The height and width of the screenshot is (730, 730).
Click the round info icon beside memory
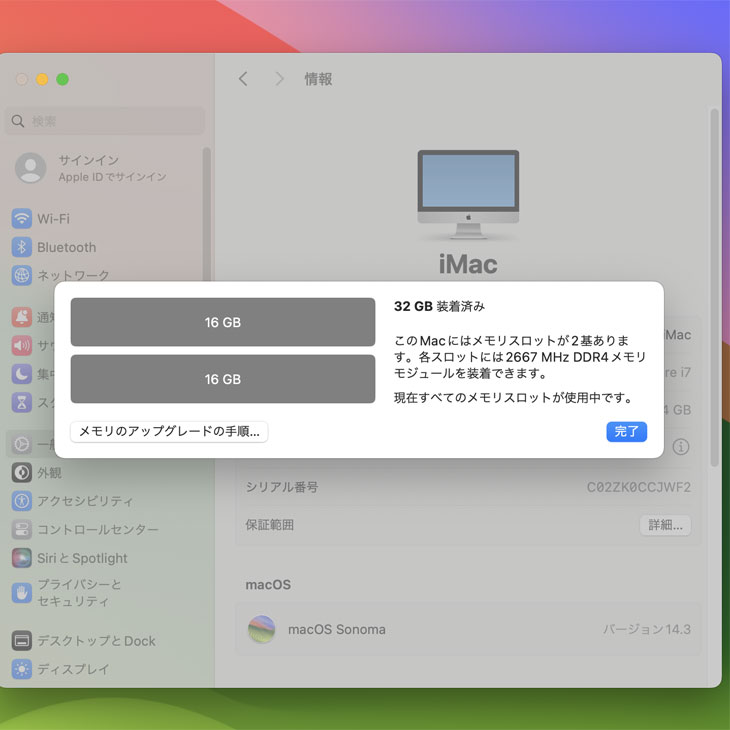[681, 446]
